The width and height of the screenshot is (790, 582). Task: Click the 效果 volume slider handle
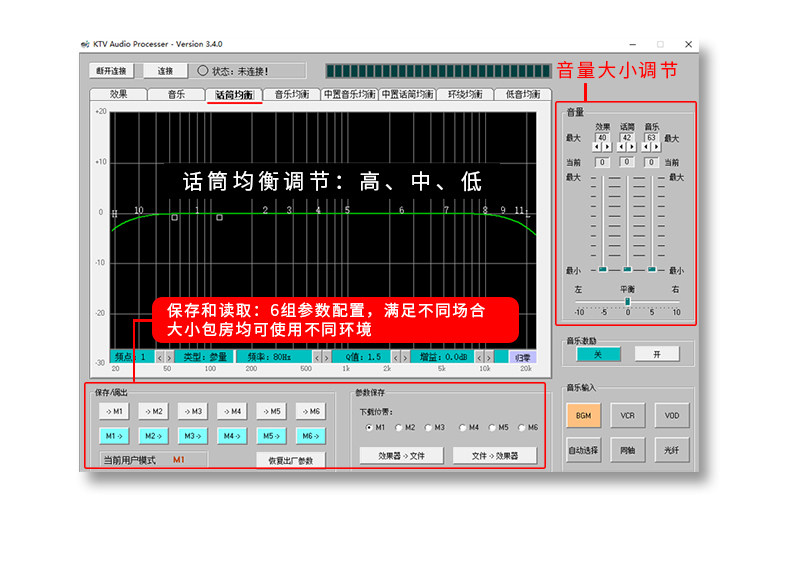coord(603,270)
